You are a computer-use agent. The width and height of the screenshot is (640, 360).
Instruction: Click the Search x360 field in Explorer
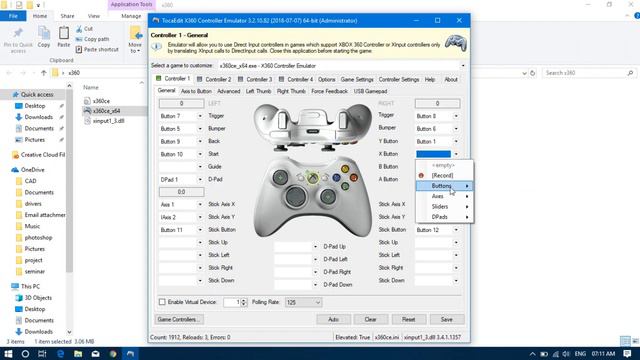tap(589, 73)
